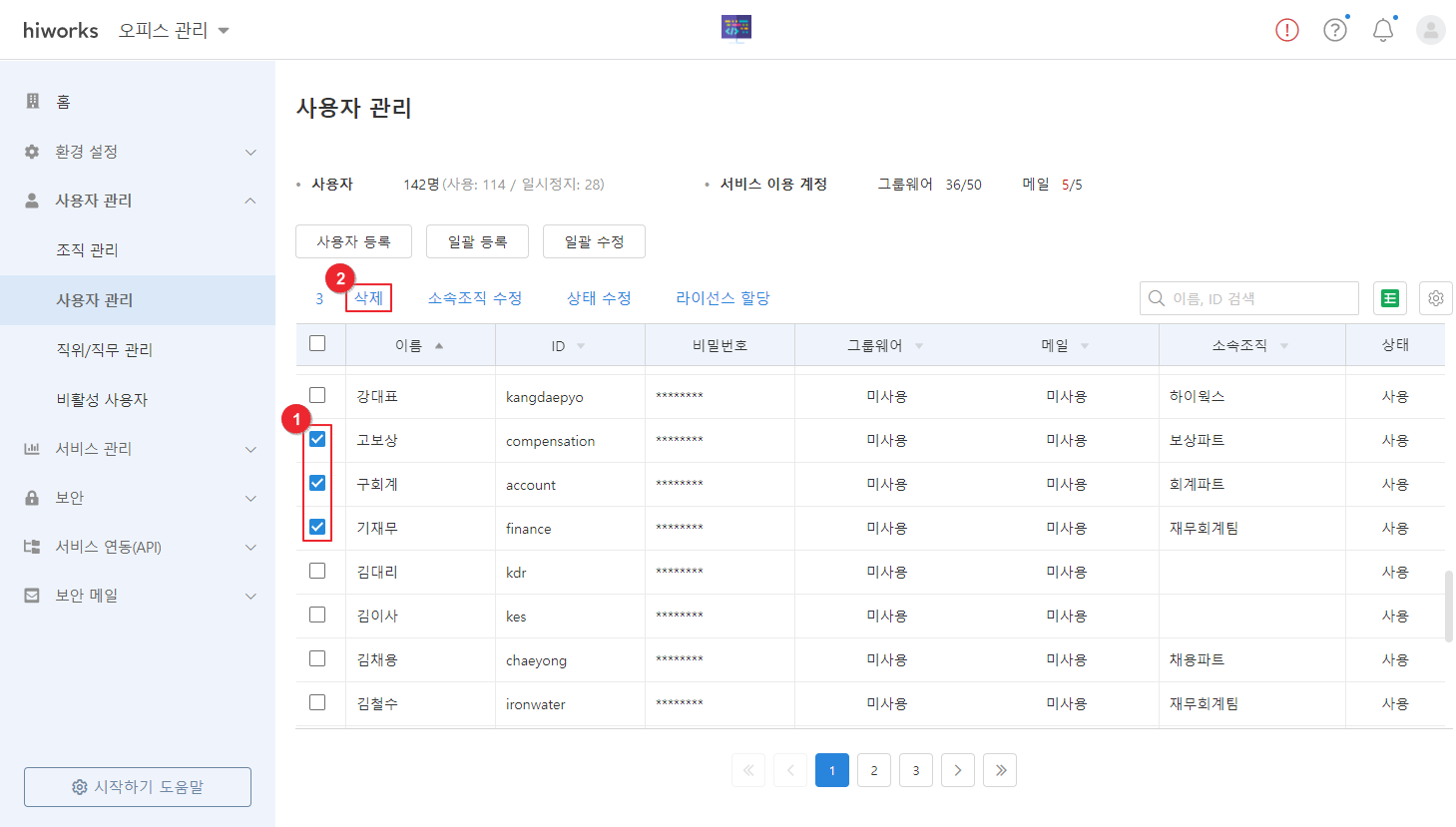Image resolution: width=1456 pixels, height=827 pixels.
Task: Open the user profile avatar
Action: pyautogui.click(x=1430, y=30)
